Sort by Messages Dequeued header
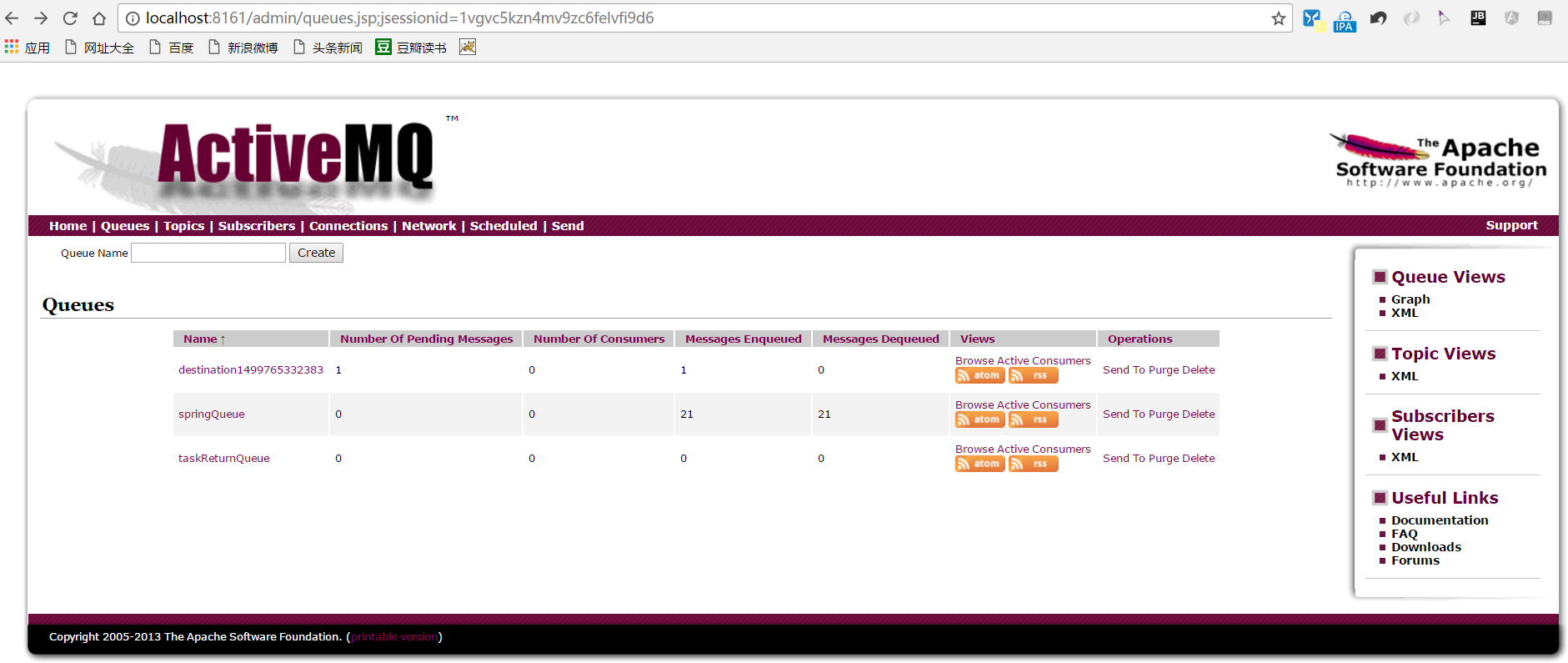1568x663 pixels. [x=880, y=339]
